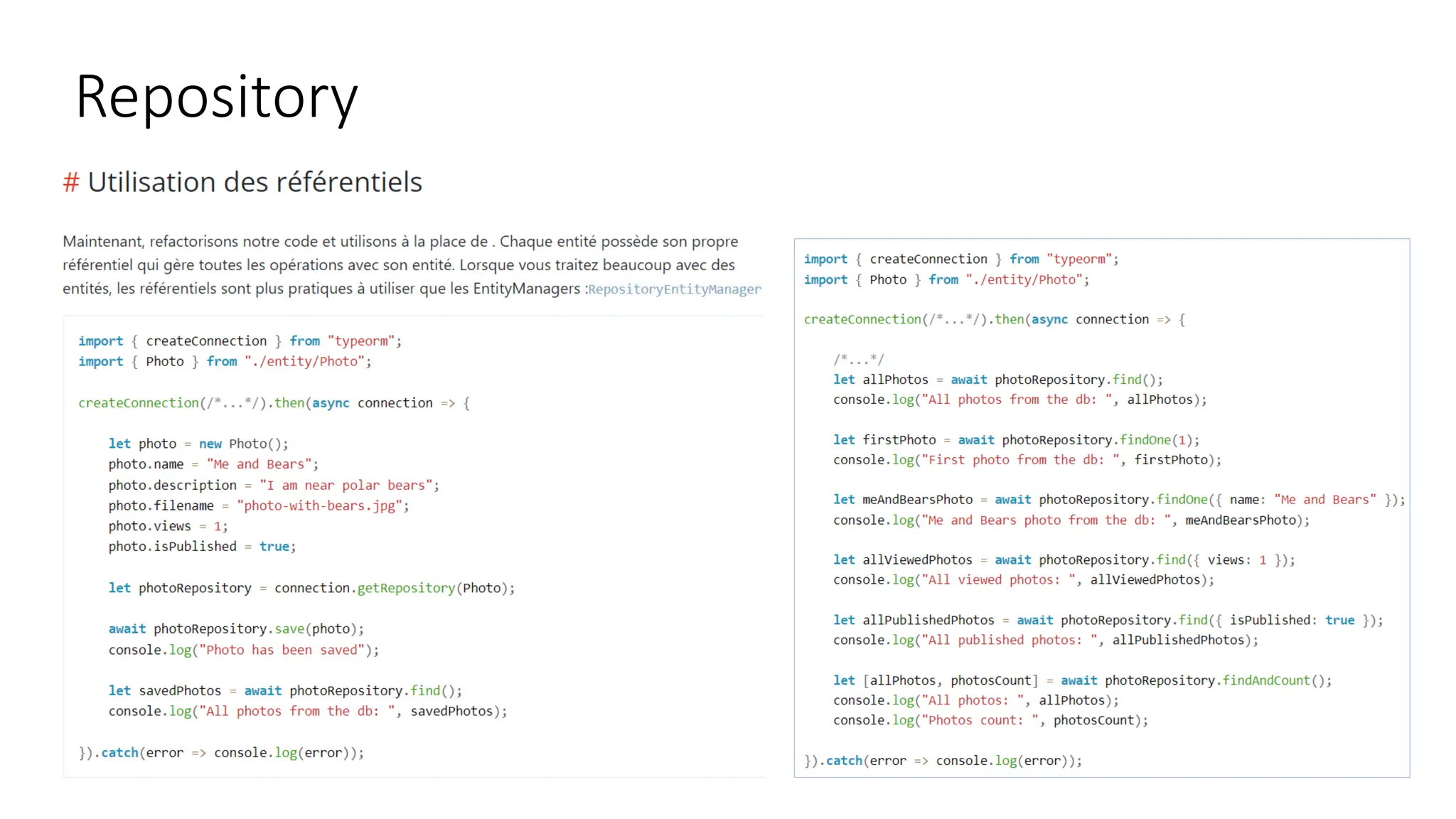Click console.log All published photos line
Image resolution: width=1456 pixels, height=819 pixels.
coord(1046,641)
